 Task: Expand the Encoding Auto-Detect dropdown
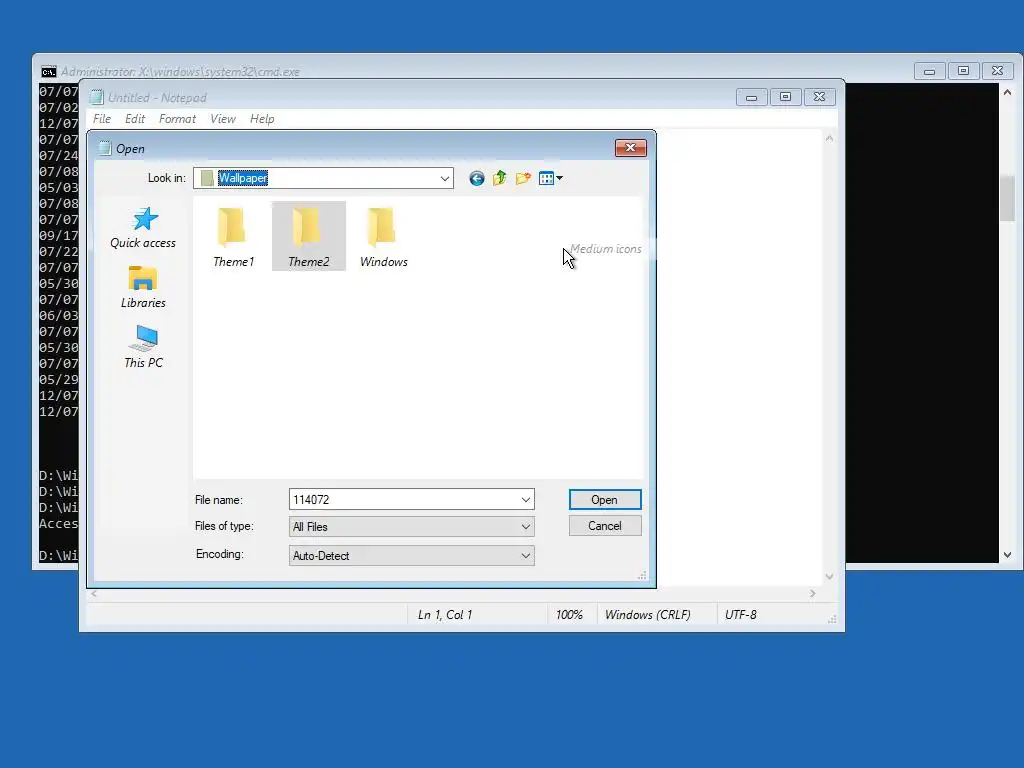(x=526, y=556)
